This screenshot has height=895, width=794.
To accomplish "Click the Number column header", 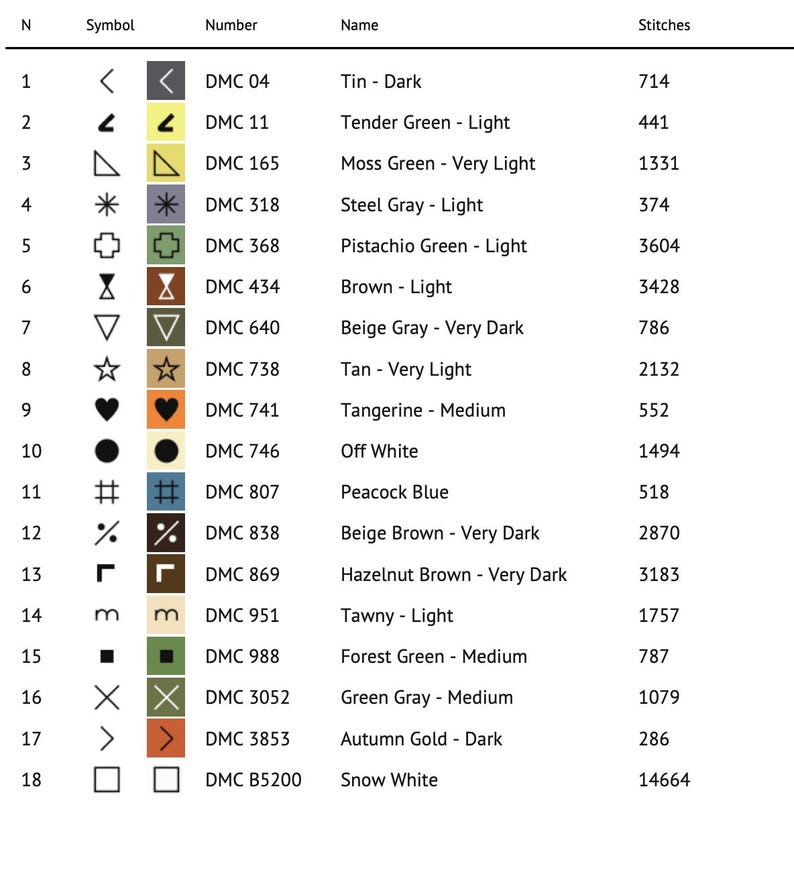I will pos(231,25).
